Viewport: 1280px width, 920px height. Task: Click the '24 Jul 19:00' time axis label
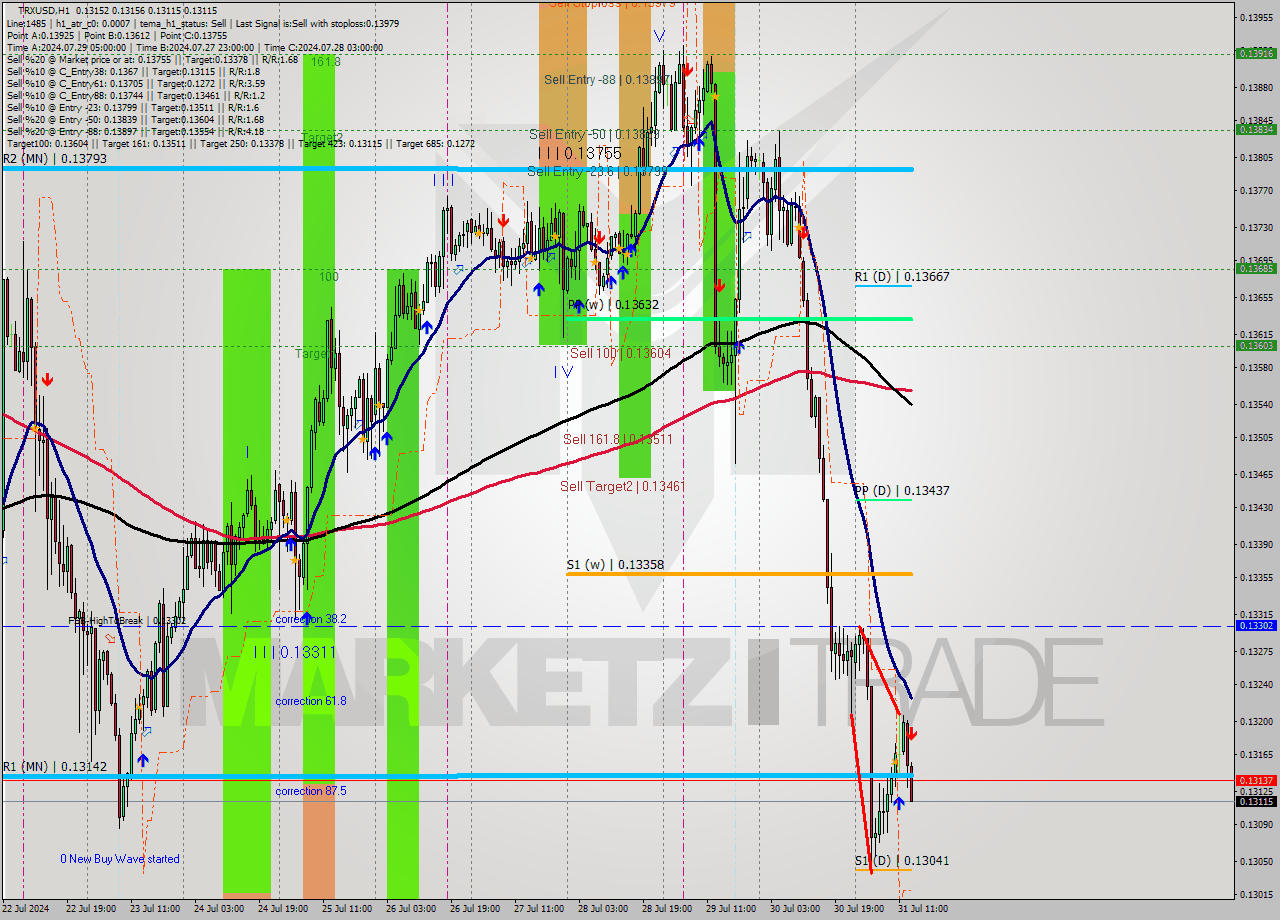(283, 909)
